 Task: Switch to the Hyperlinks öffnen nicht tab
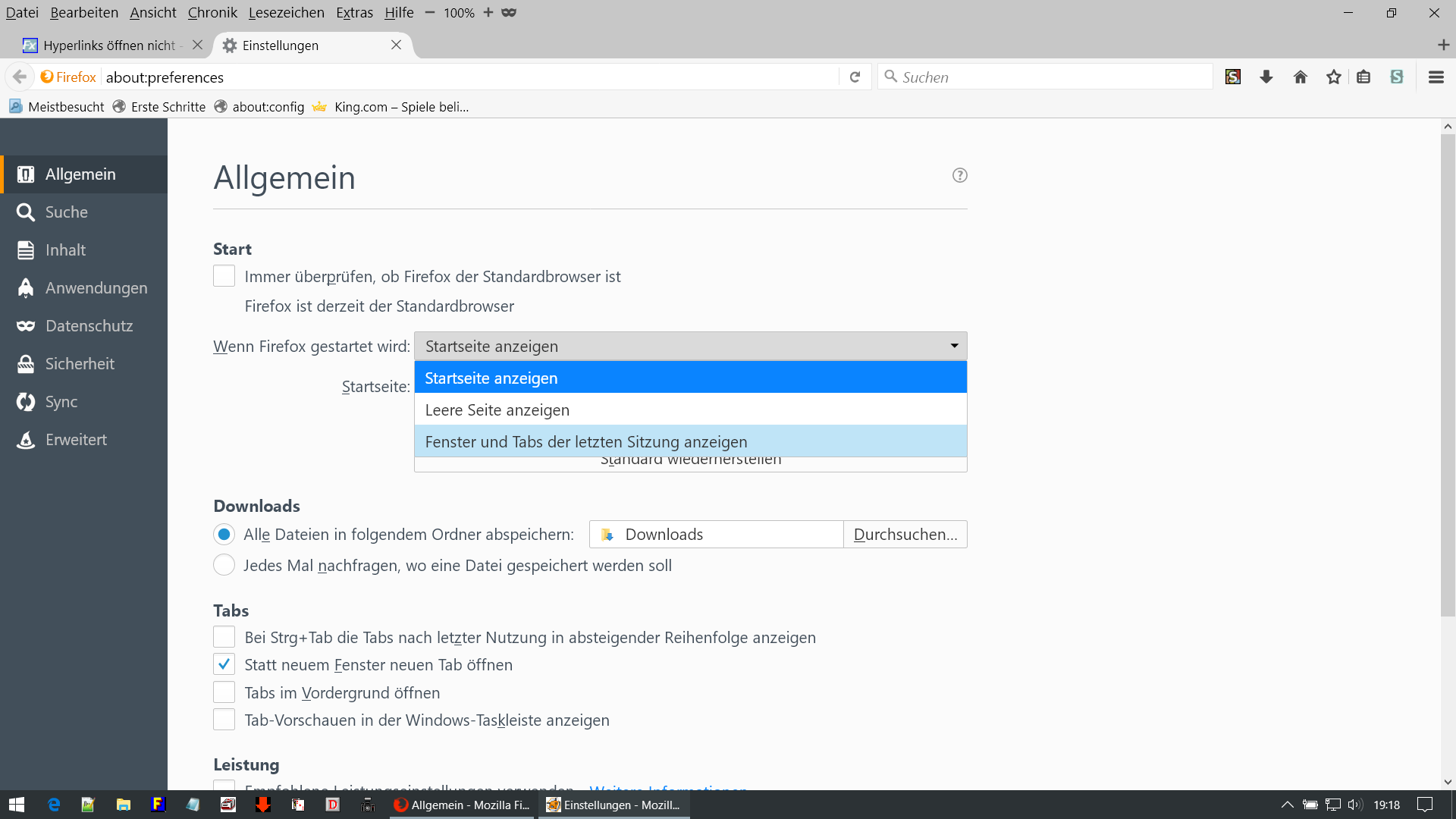tap(108, 45)
